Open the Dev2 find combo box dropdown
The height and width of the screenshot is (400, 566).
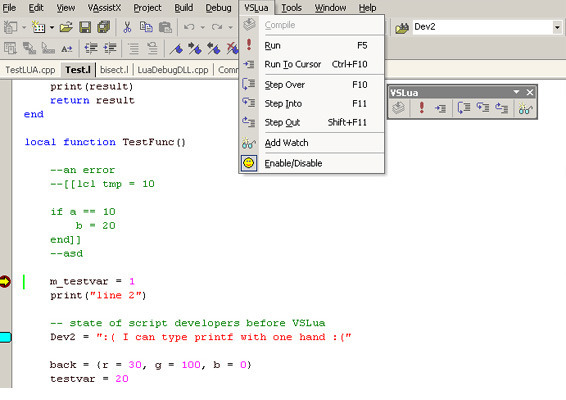click(557, 27)
